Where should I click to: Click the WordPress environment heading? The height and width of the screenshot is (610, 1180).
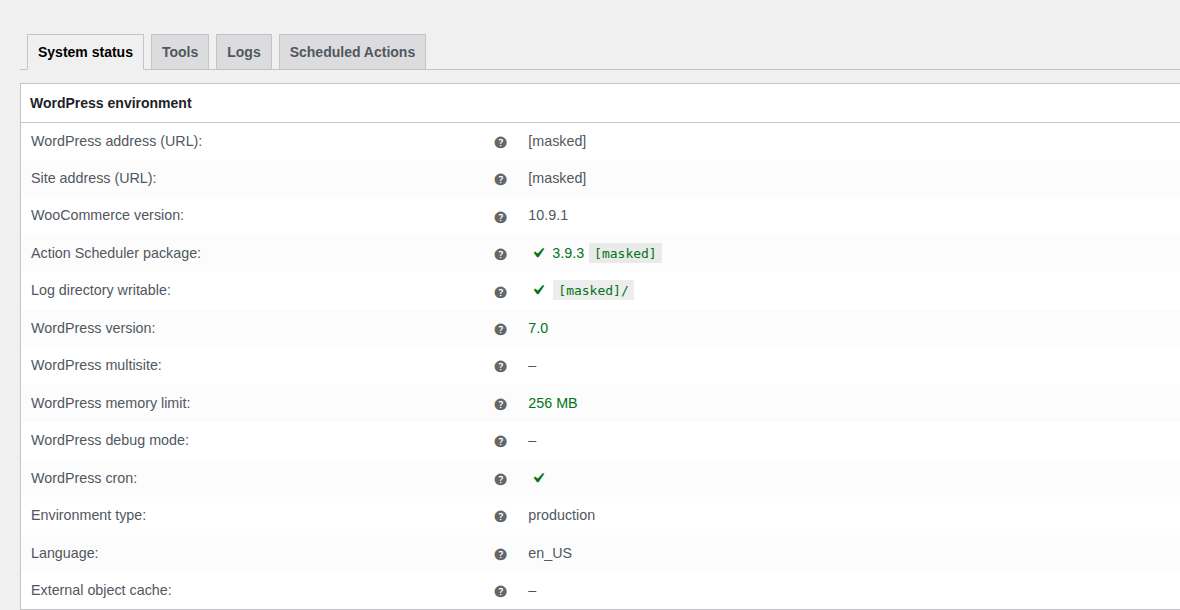(111, 103)
